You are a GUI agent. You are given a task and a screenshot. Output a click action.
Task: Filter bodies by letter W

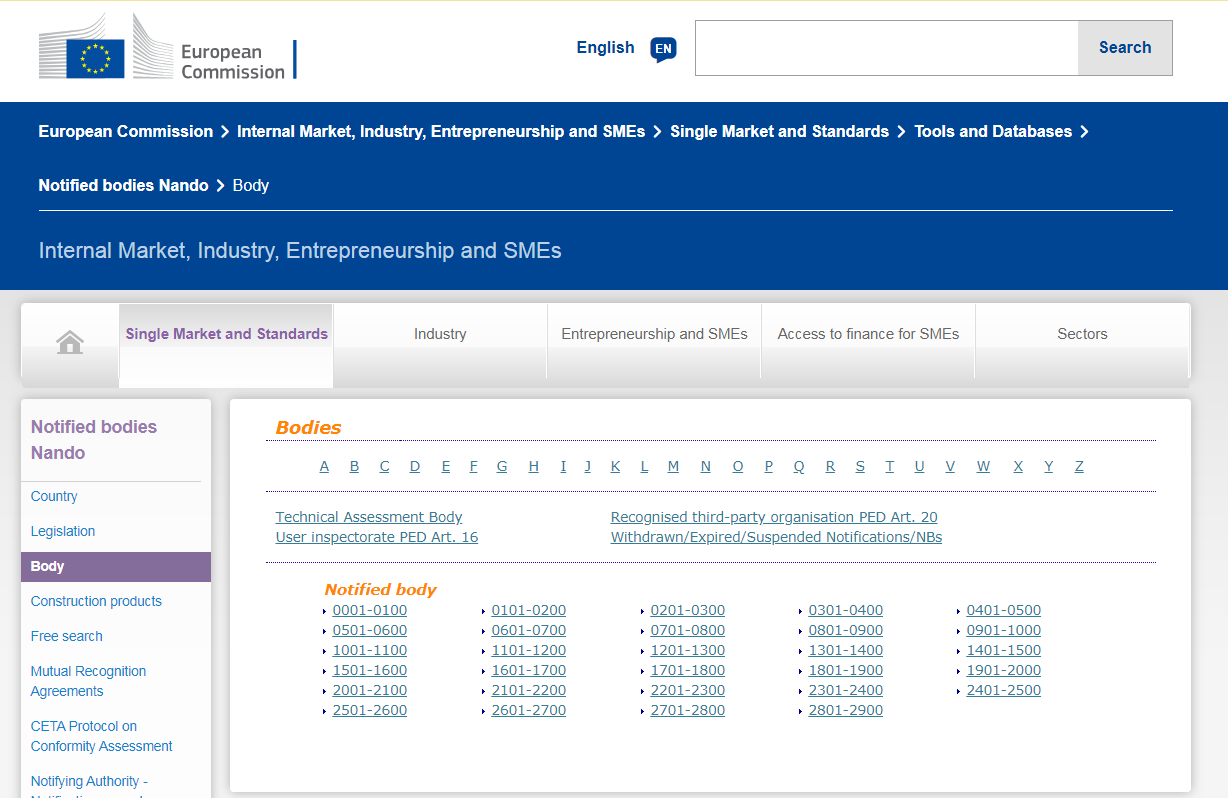pos(983,466)
